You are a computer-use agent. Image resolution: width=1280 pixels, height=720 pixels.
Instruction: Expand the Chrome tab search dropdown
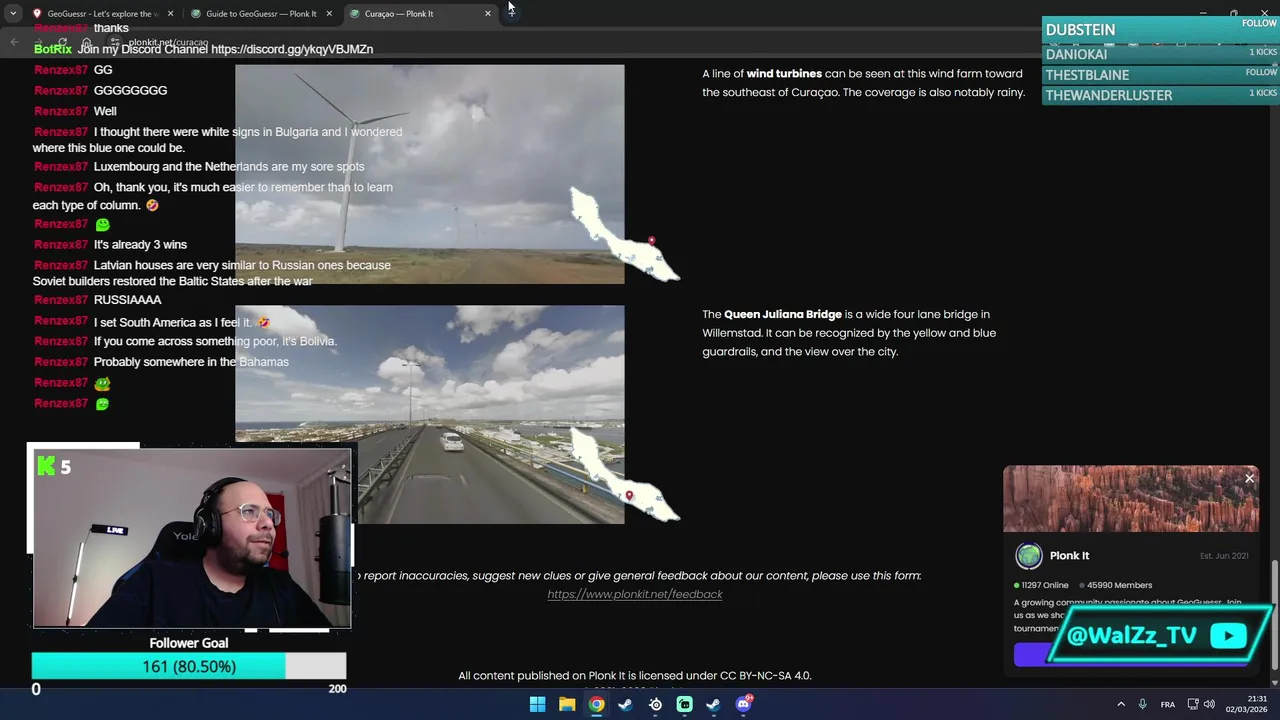point(13,14)
